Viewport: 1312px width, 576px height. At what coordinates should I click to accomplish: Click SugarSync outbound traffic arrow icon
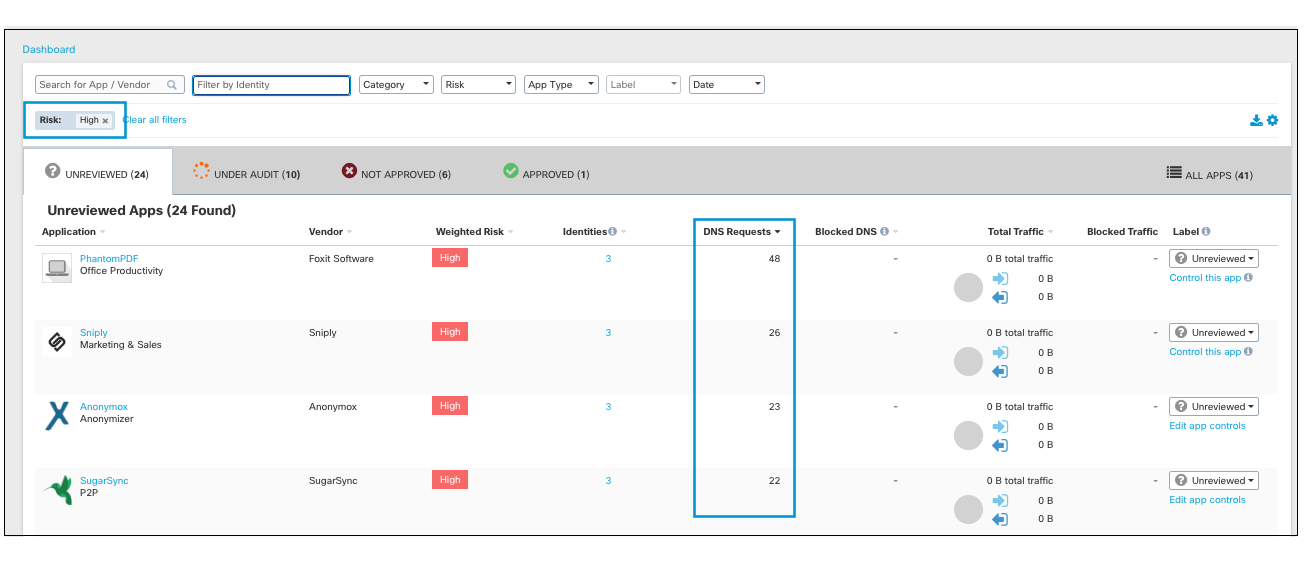(x=1000, y=519)
